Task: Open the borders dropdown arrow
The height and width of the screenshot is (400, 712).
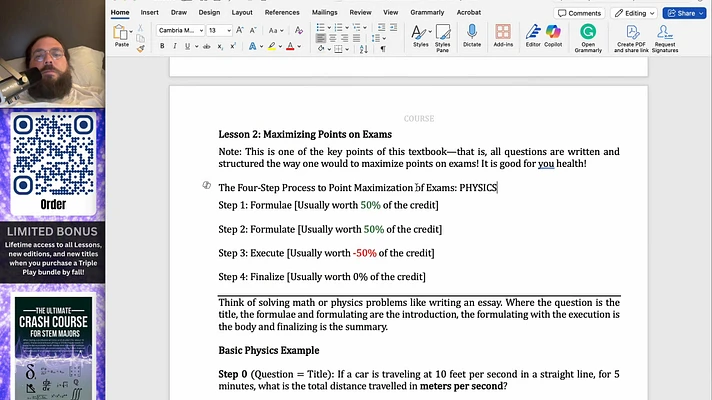Action: tap(347, 49)
